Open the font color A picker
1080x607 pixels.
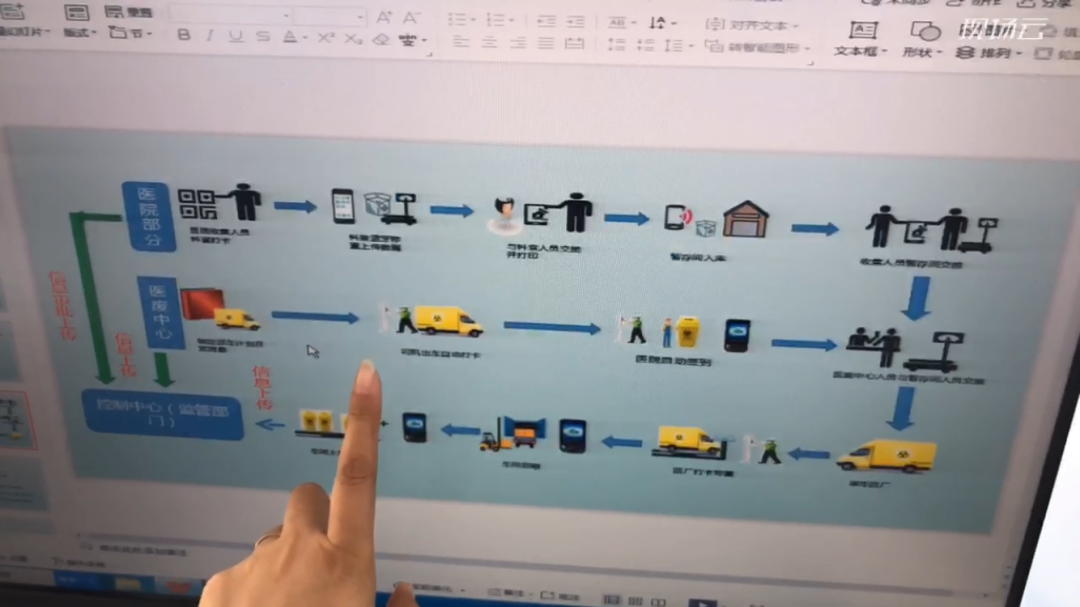(x=290, y=37)
